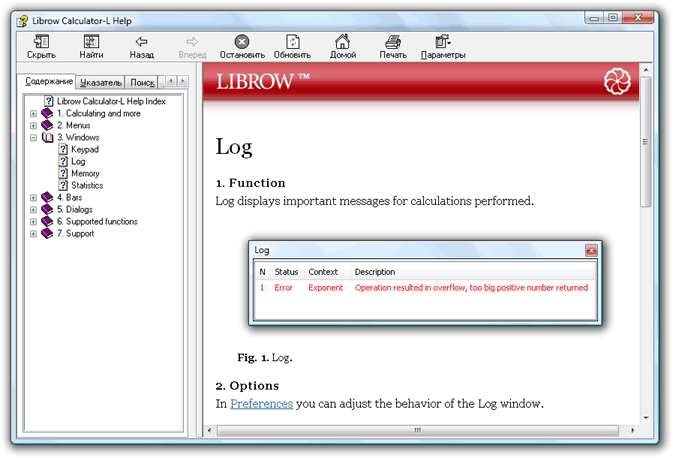Click the left tab scroll arrow
Viewport: 673px width, 458px height.
click(171, 81)
